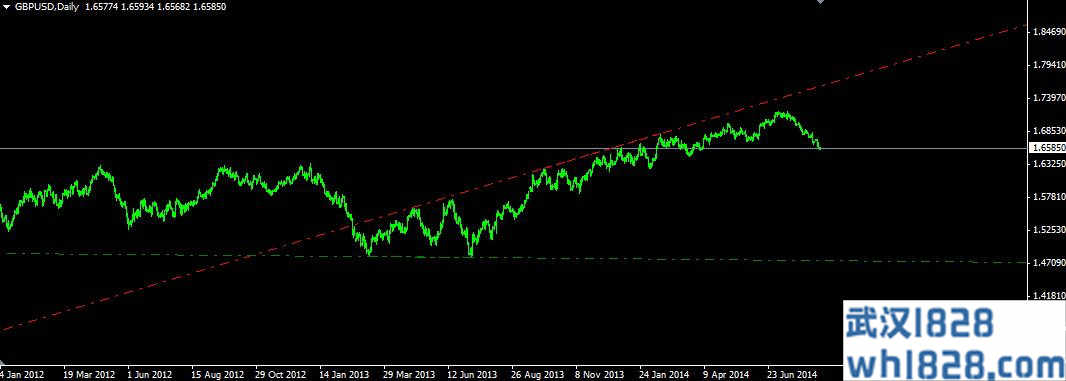Click the 14 Jan 2013 date label
1066x381 pixels.
pos(344,374)
